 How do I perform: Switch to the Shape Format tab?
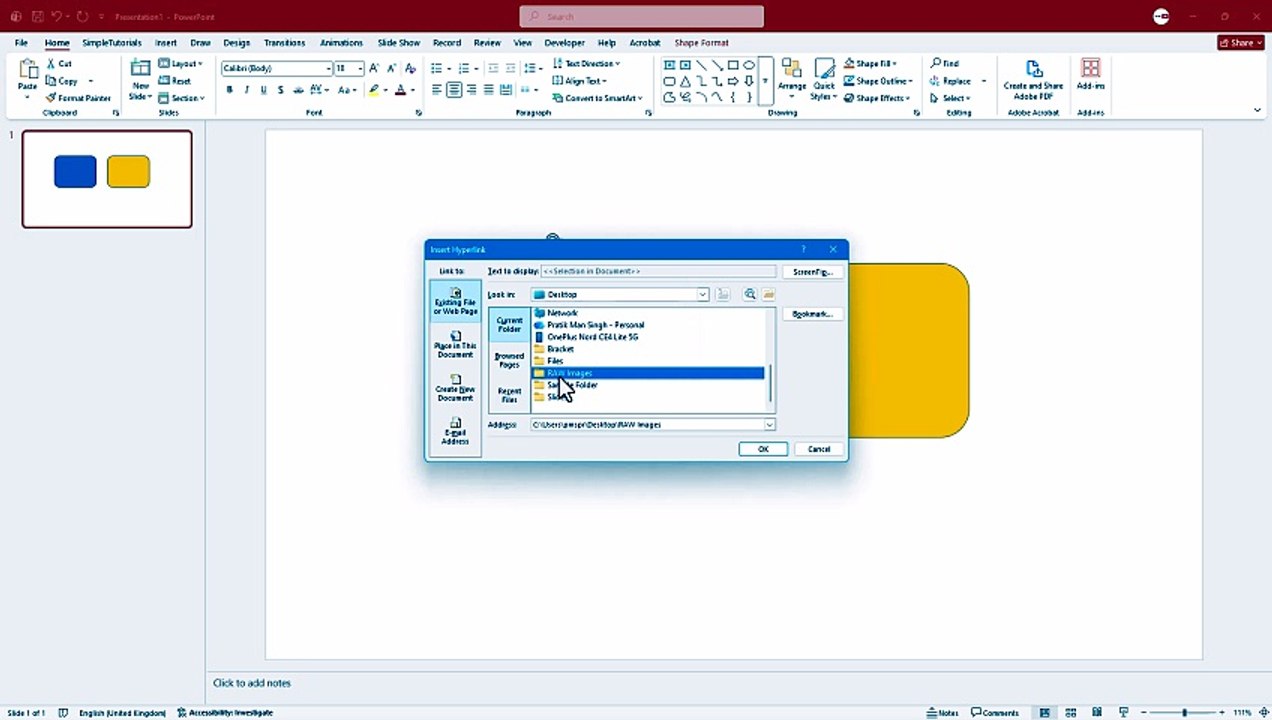[701, 43]
